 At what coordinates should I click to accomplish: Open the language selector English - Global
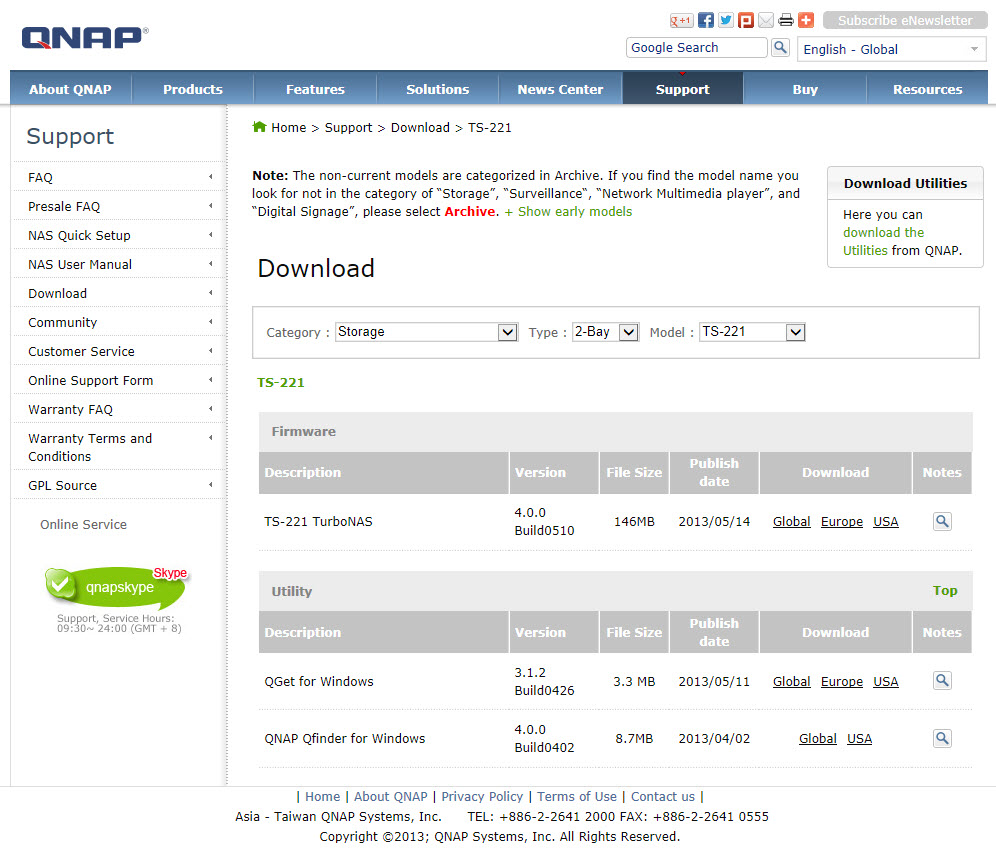(891, 50)
